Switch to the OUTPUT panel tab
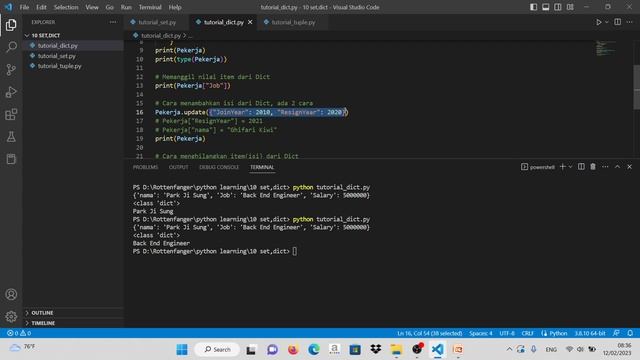 [x=178, y=167]
